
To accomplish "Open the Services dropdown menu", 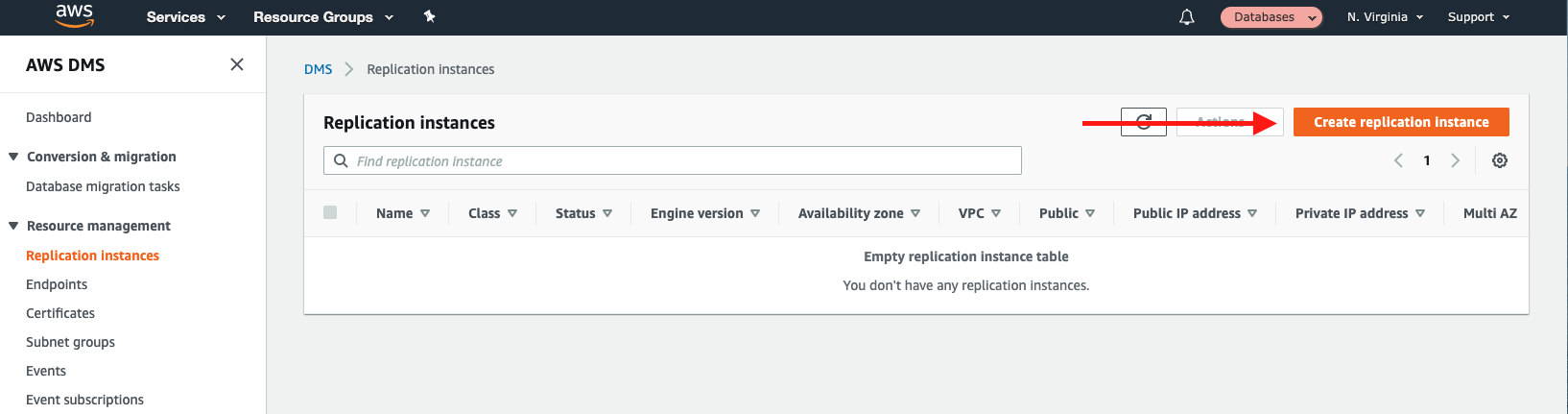I will [185, 17].
